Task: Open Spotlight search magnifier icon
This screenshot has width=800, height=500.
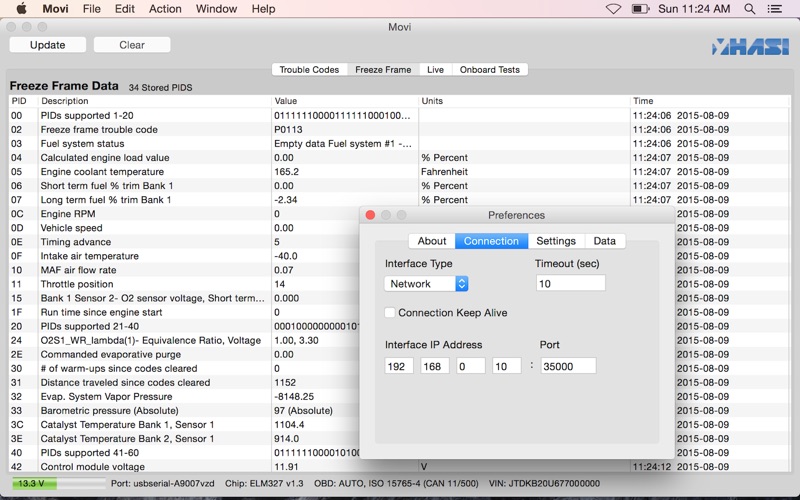Action: click(749, 9)
